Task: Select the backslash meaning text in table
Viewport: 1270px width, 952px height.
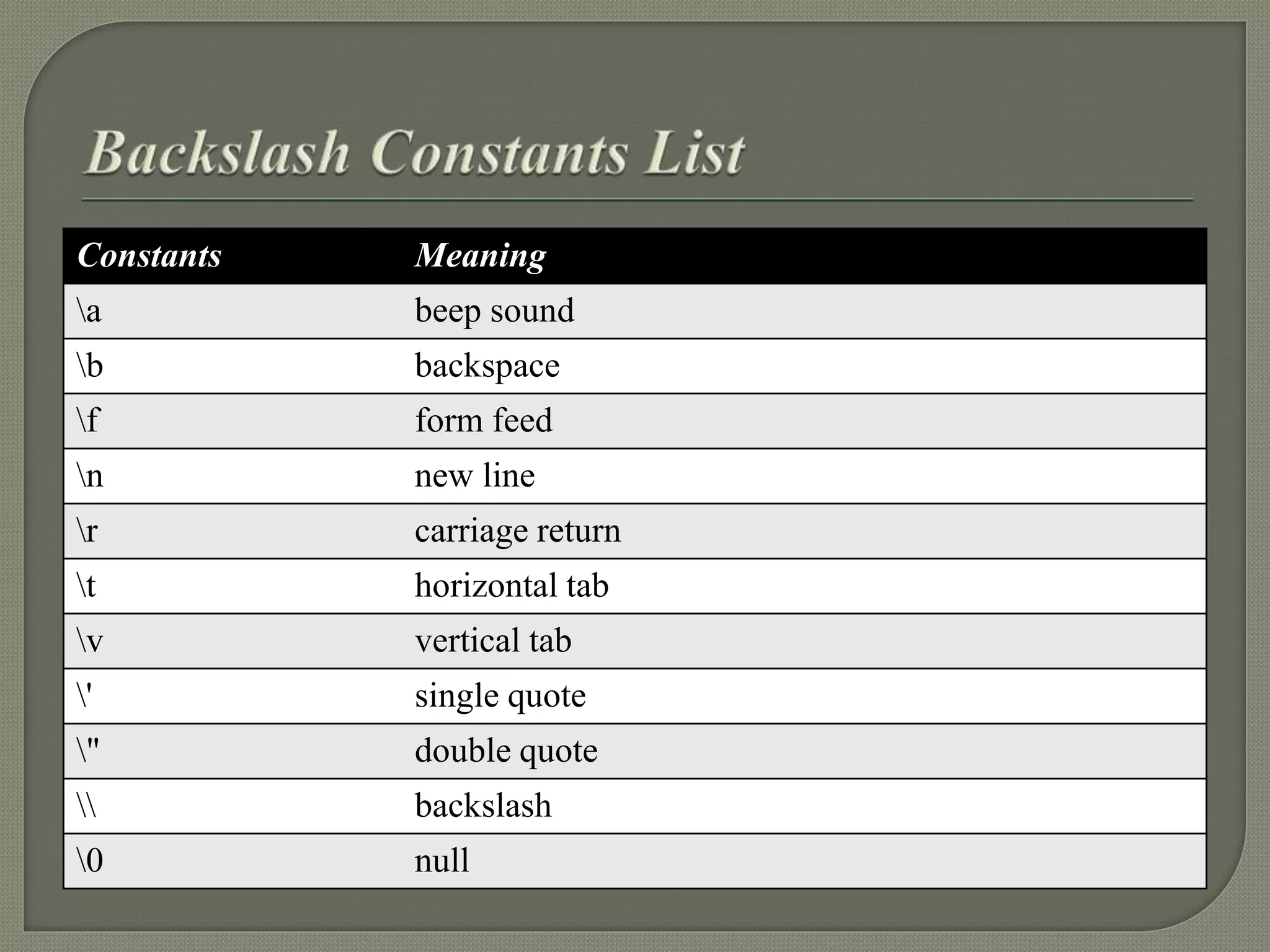Action: point(483,805)
